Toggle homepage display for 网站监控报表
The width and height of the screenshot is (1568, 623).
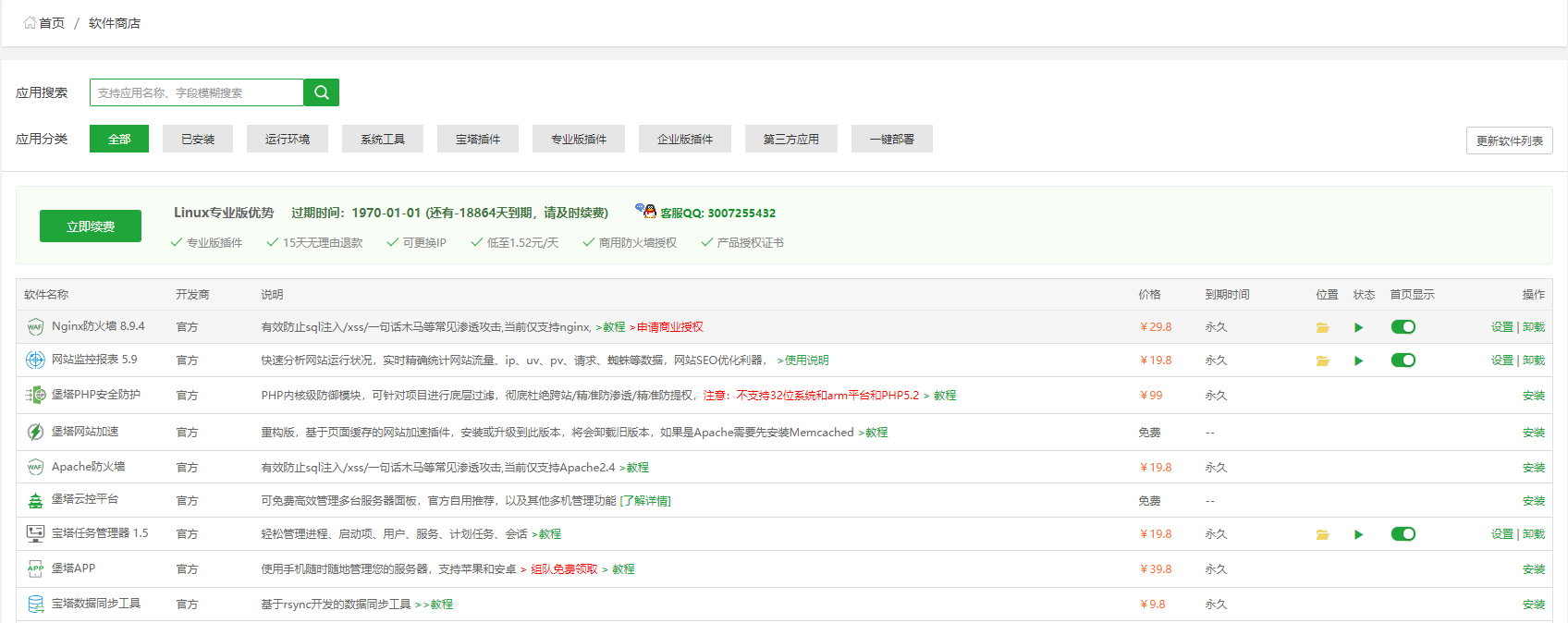coord(1403,360)
